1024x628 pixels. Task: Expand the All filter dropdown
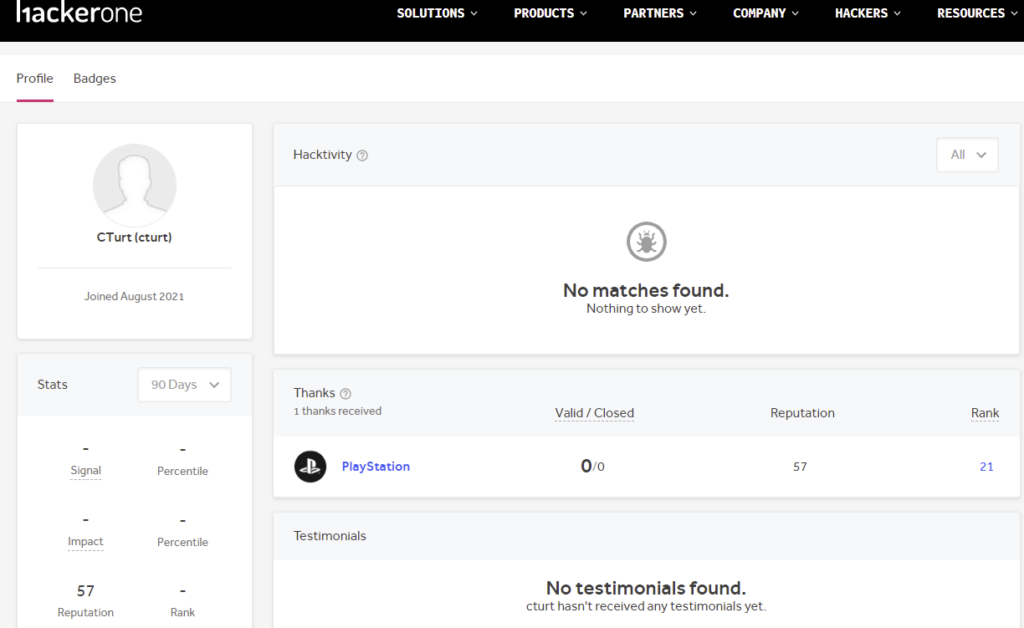pos(967,155)
